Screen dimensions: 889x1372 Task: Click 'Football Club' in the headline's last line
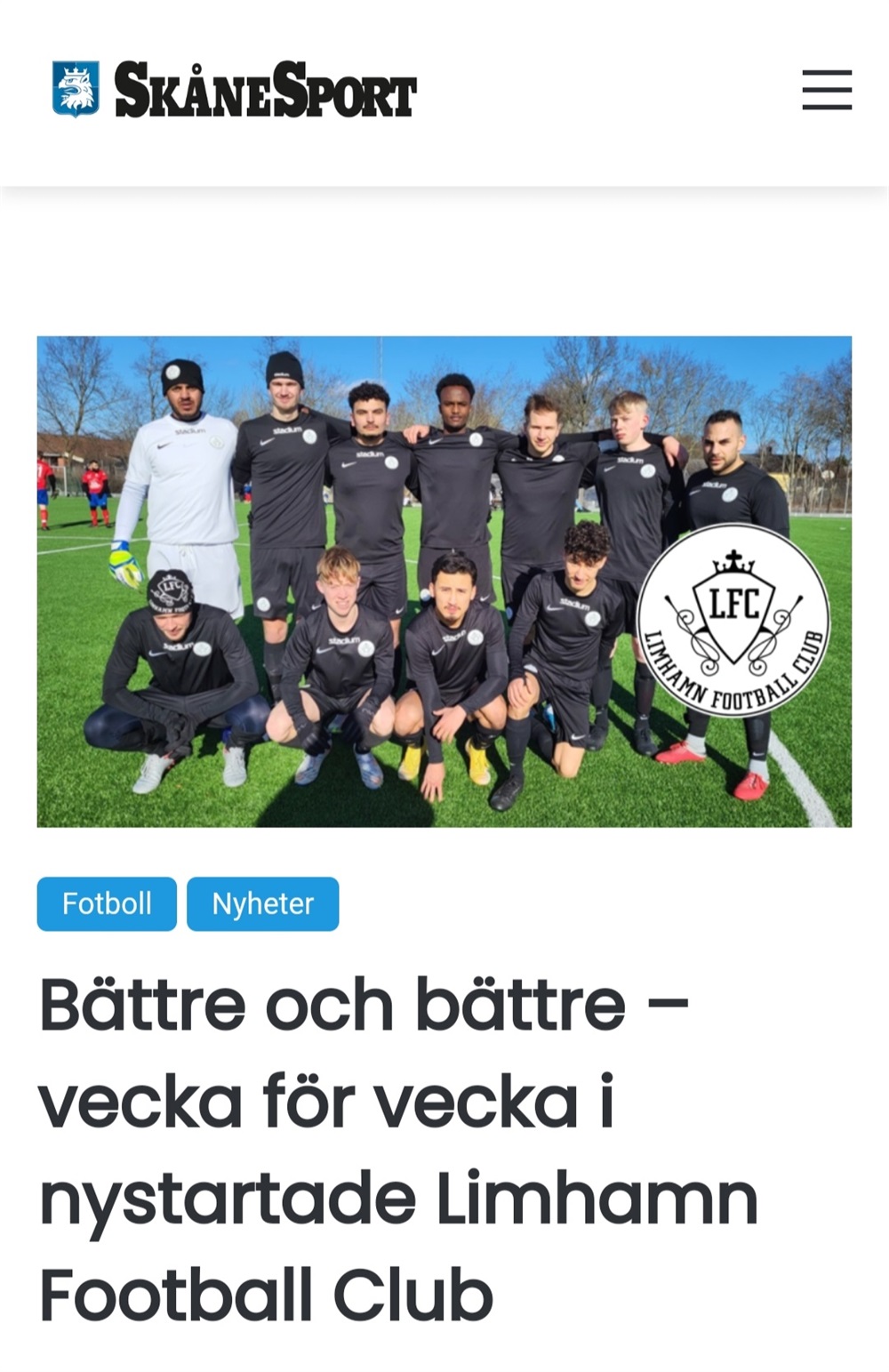pos(266,1296)
